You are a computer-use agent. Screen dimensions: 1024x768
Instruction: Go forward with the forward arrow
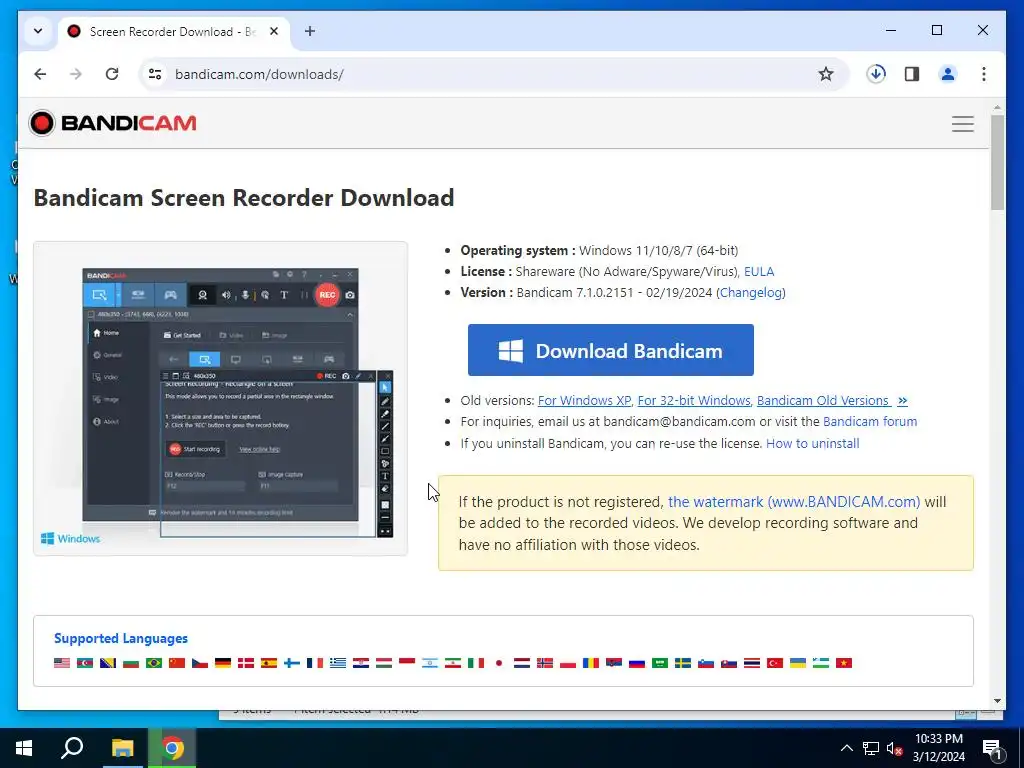[76, 74]
